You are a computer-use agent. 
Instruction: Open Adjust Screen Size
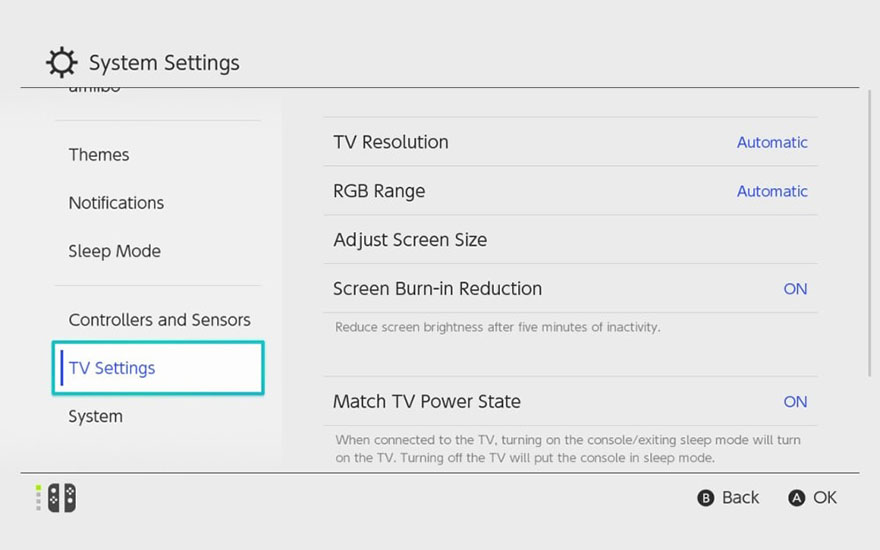(410, 240)
